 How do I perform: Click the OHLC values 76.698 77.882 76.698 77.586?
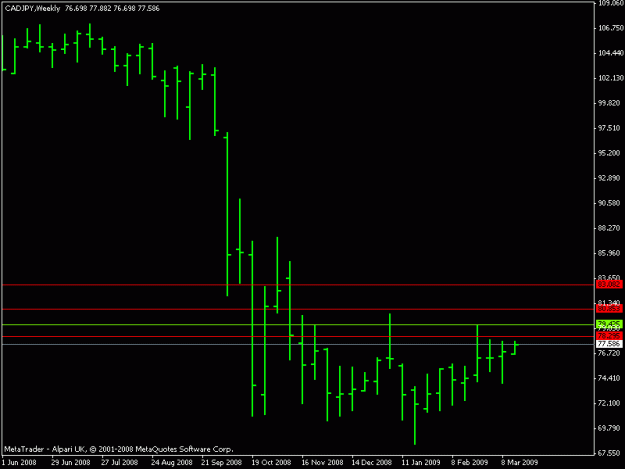112,8
